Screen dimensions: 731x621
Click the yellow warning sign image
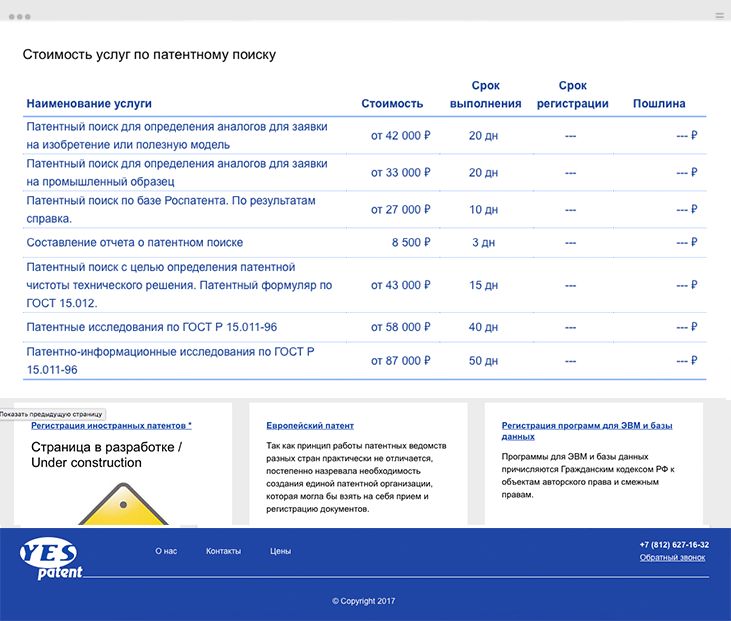click(x=123, y=504)
